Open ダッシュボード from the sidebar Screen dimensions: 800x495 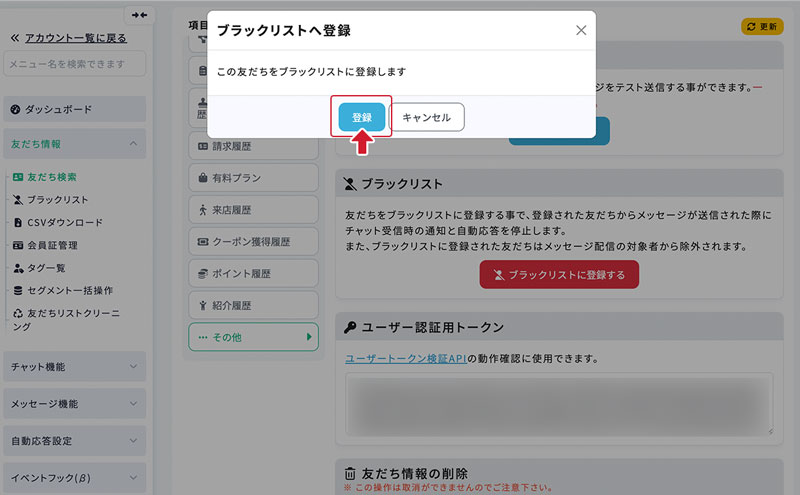75,108
